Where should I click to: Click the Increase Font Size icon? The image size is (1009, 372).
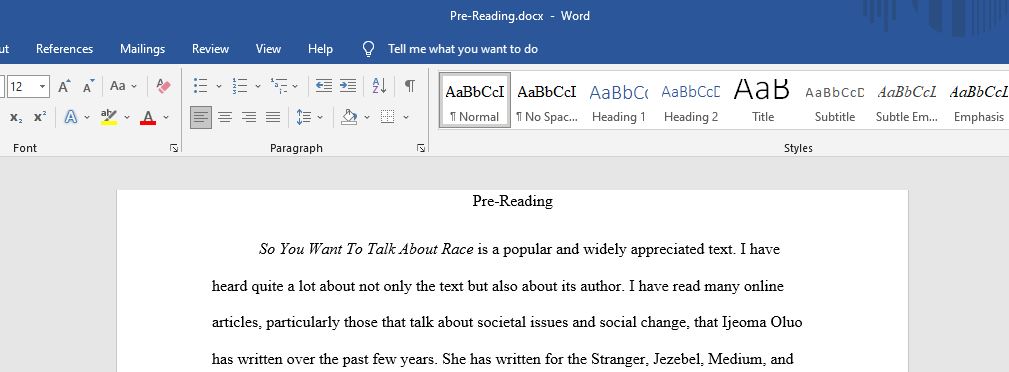coord(64,86)
